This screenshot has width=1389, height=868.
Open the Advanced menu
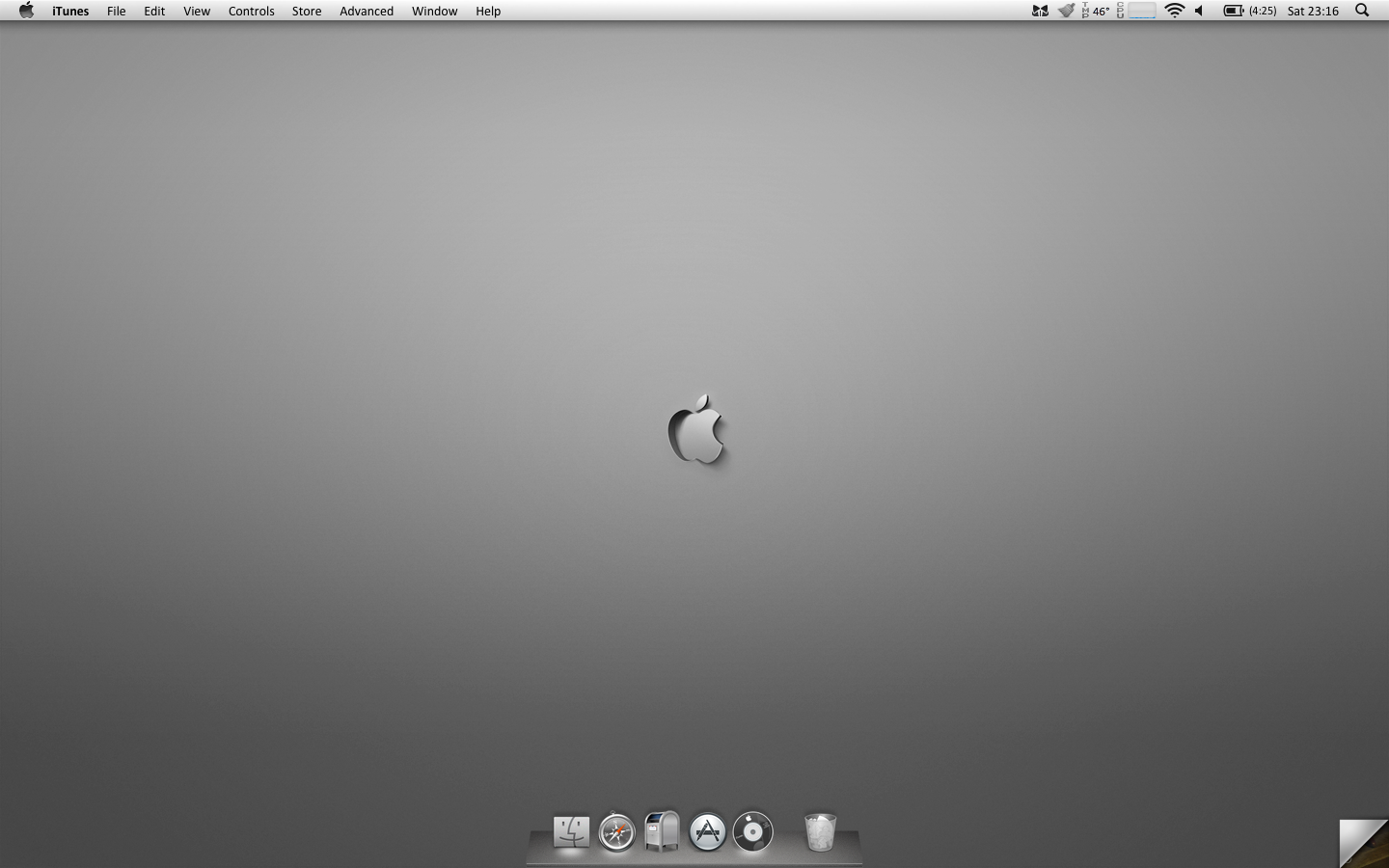[367, 11]
